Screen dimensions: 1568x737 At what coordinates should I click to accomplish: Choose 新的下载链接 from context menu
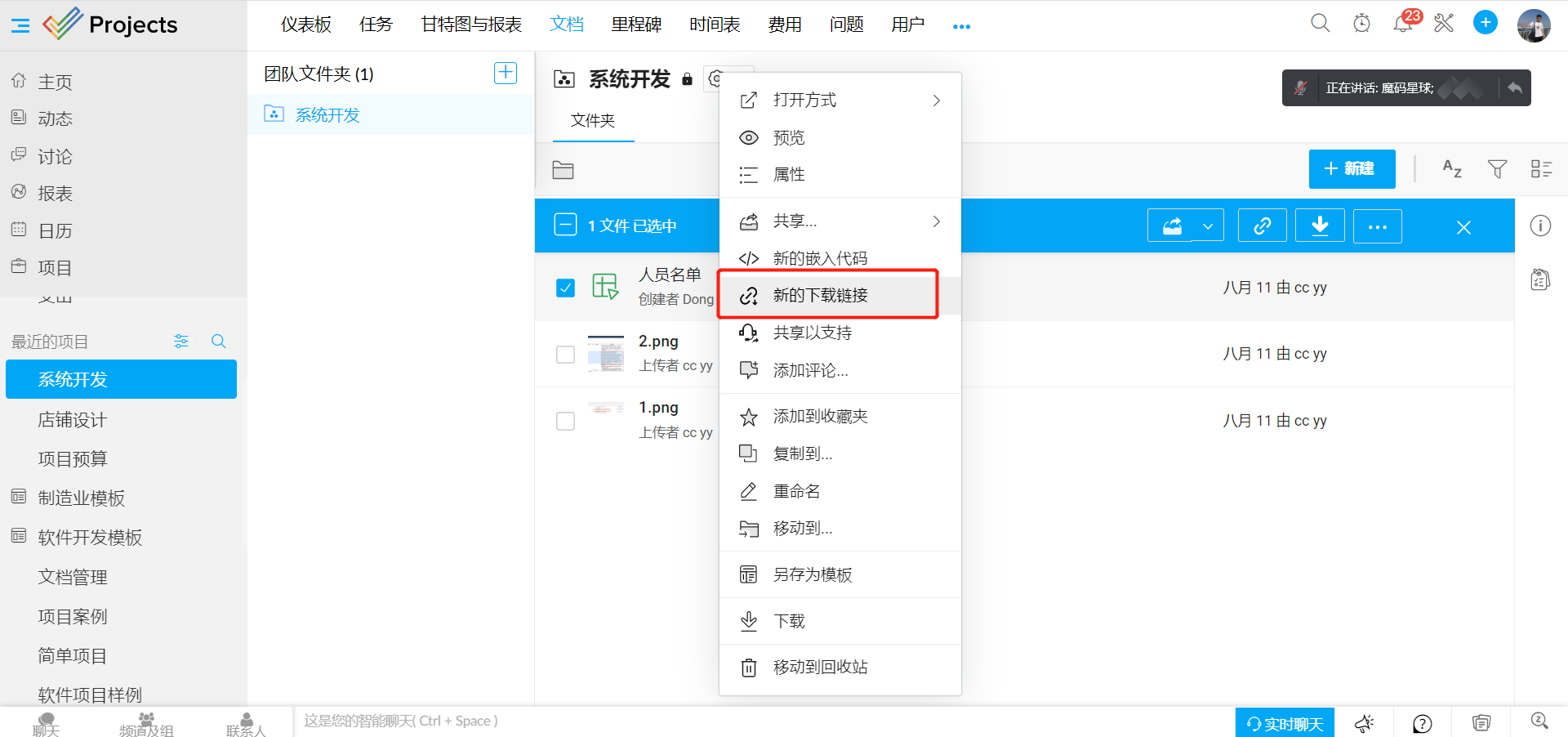pos(820,295)
